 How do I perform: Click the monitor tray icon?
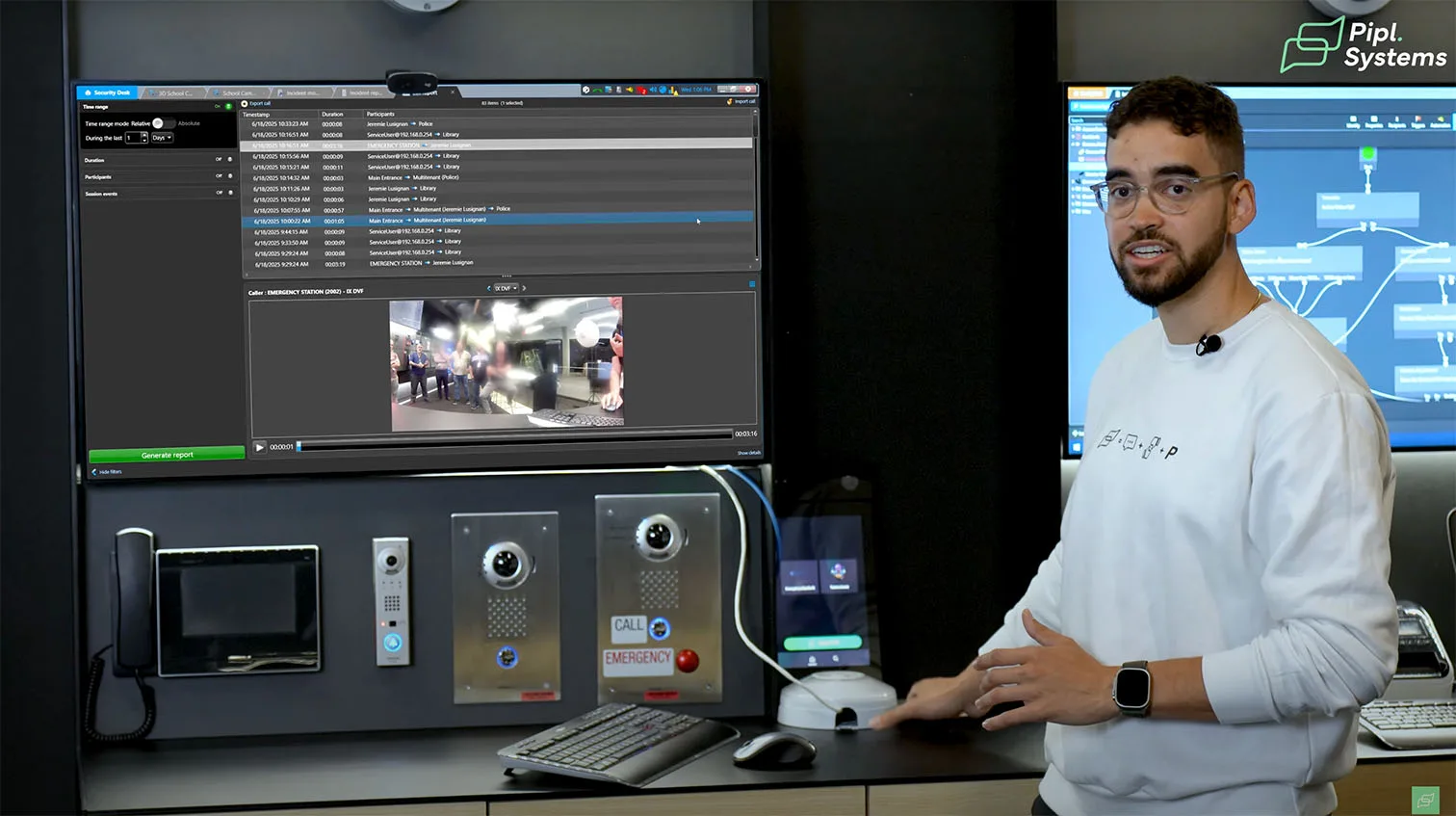608,90
